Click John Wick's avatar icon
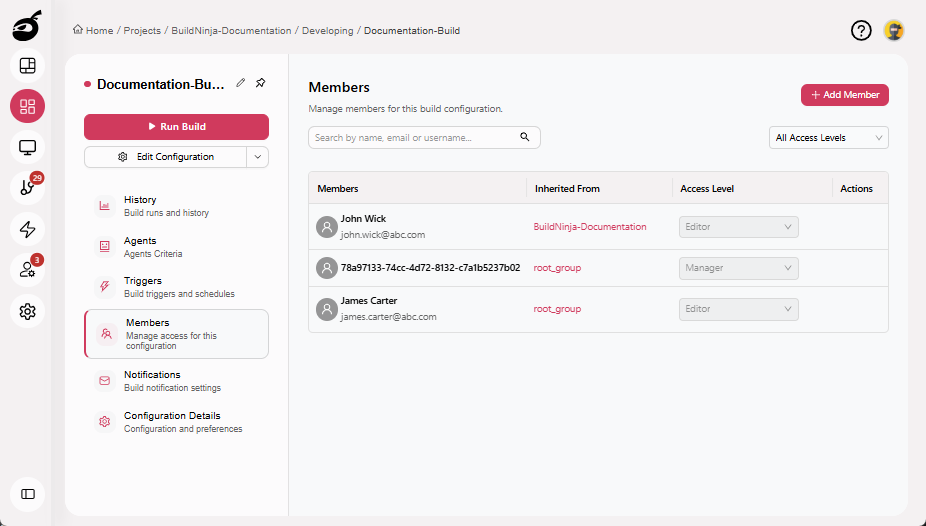Screen dimensions: 926x526 click(x=327, y=227)
